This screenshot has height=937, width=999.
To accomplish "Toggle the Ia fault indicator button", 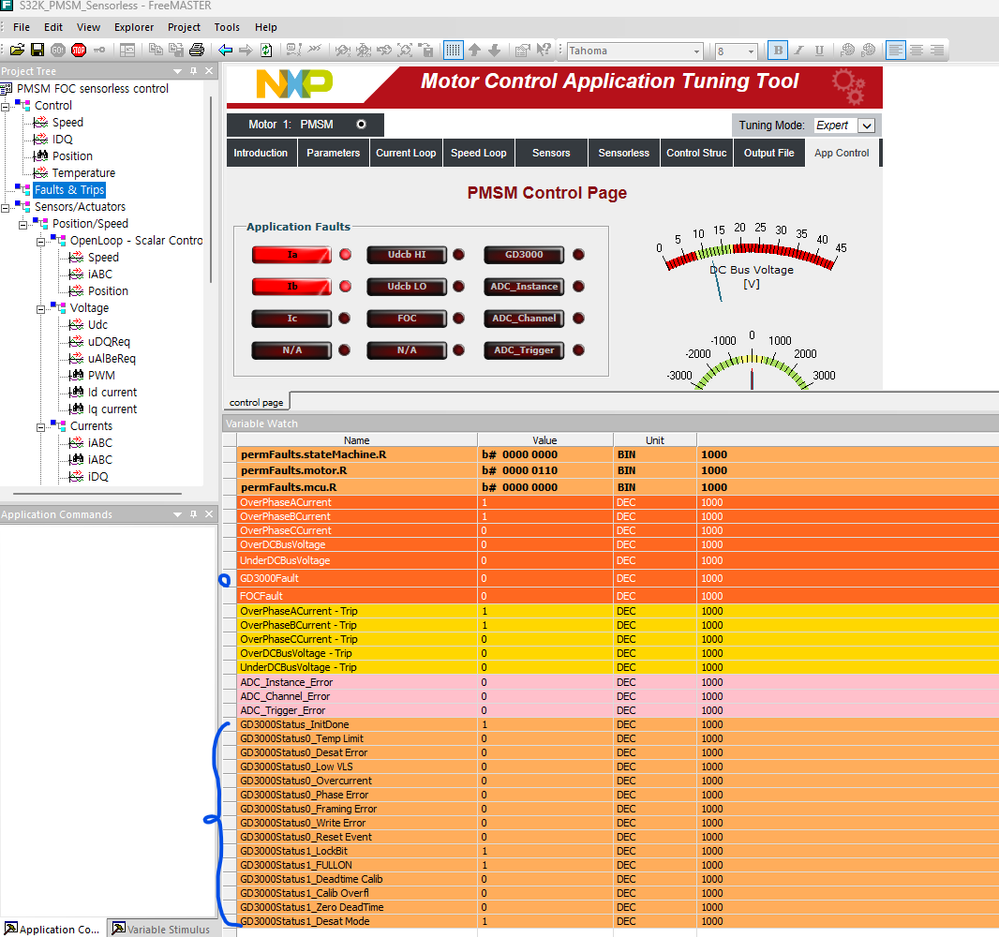I will pyautogui.click(x=292, y=255).
